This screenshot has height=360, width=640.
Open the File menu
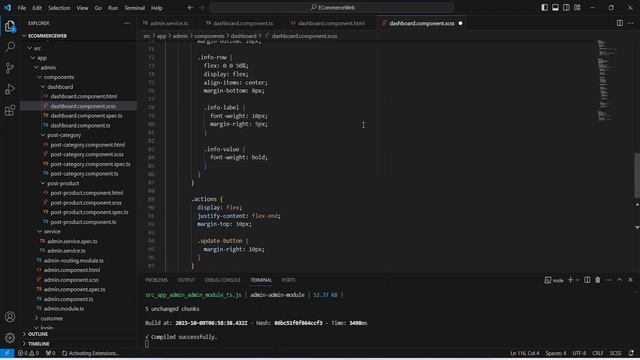[x=22, y=8]
